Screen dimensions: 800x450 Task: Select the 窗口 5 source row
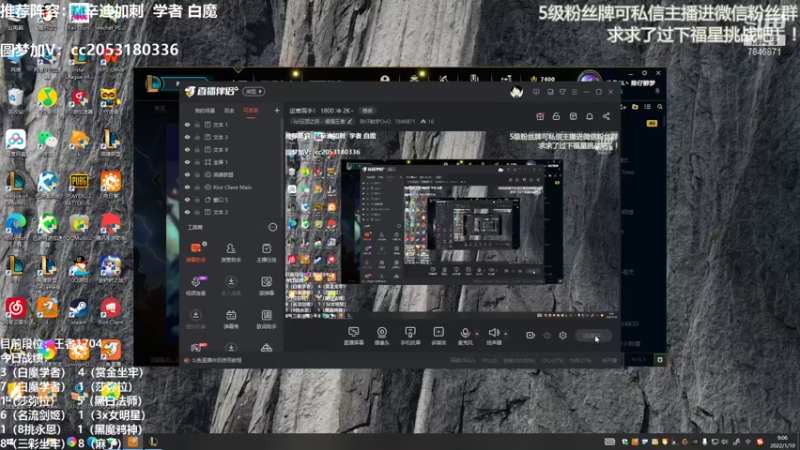[x=231, y=199]
